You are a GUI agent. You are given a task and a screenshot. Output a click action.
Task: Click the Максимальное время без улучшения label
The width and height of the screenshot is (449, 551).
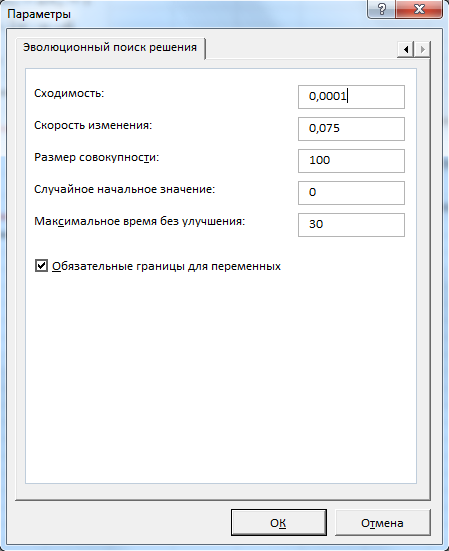[139, 221]
